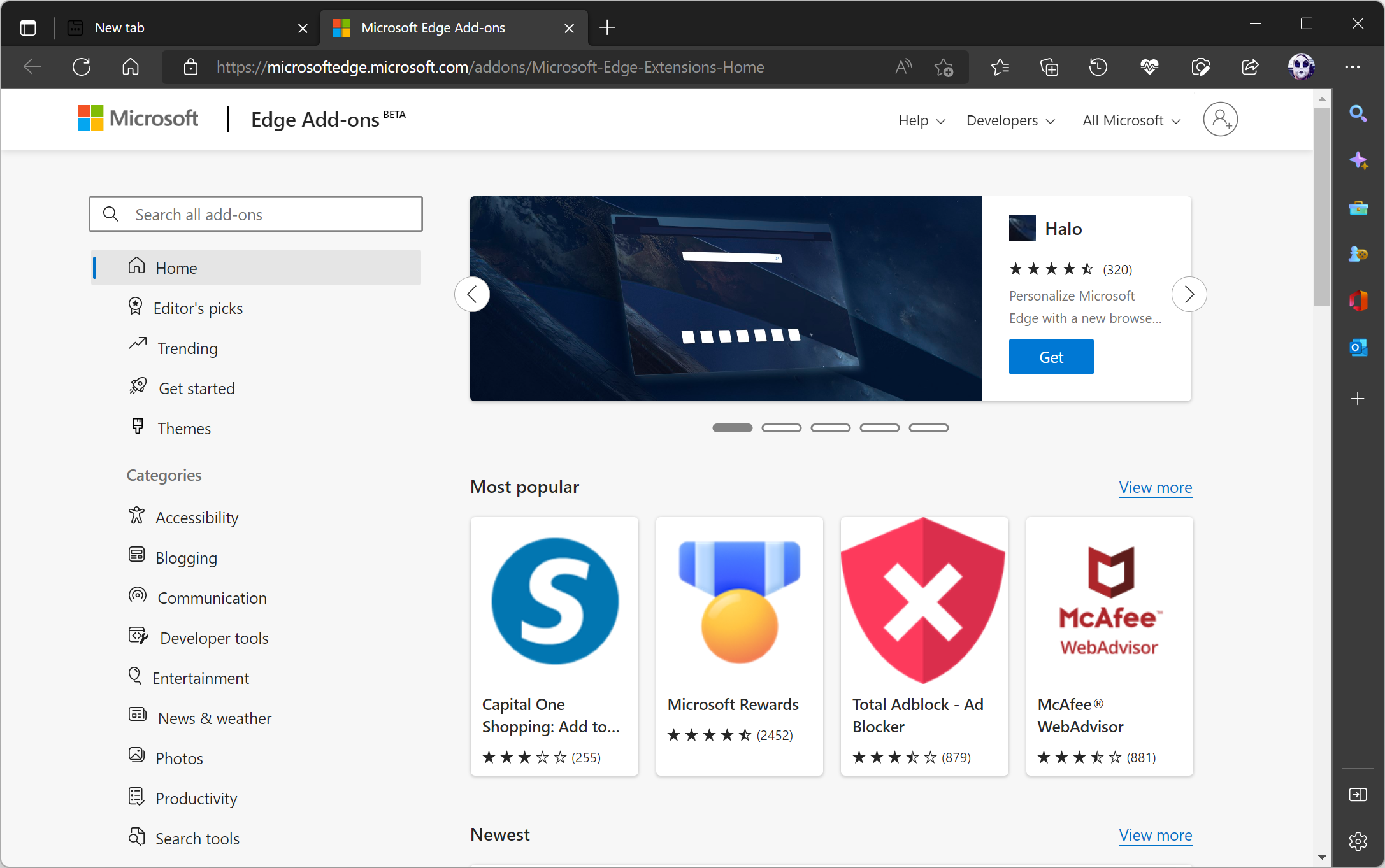Click the Share toolbar icon
This screenshot has height=868, width=1385.
click(1250, 67)
